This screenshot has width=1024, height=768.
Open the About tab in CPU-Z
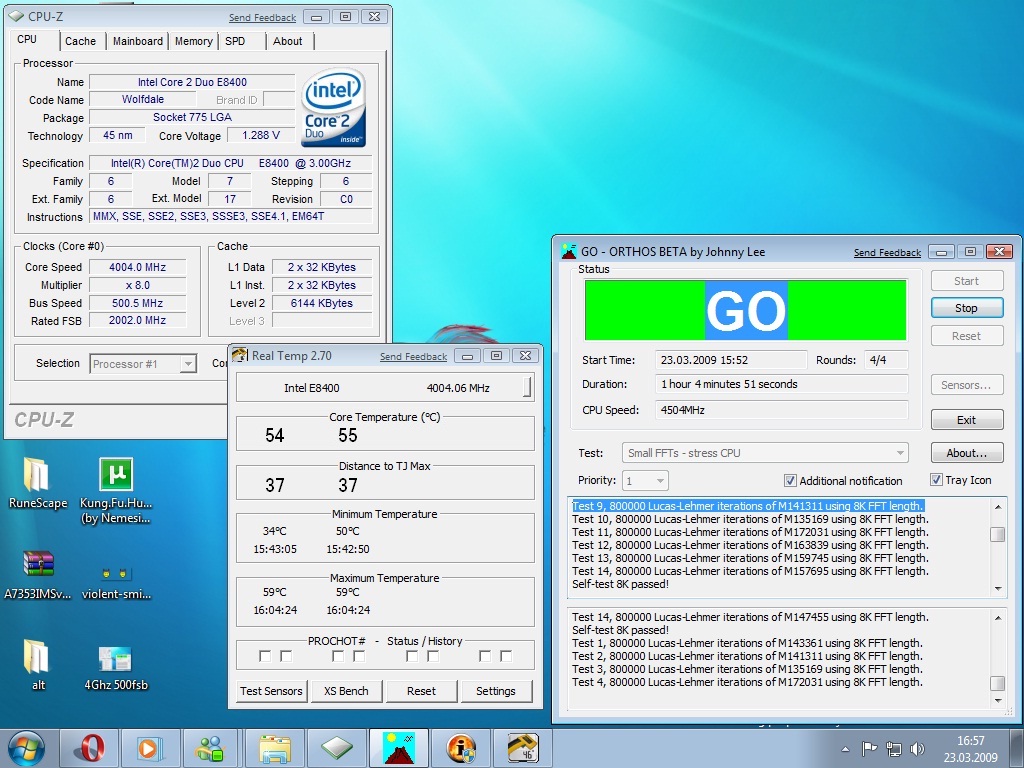[x=287, y=41]
